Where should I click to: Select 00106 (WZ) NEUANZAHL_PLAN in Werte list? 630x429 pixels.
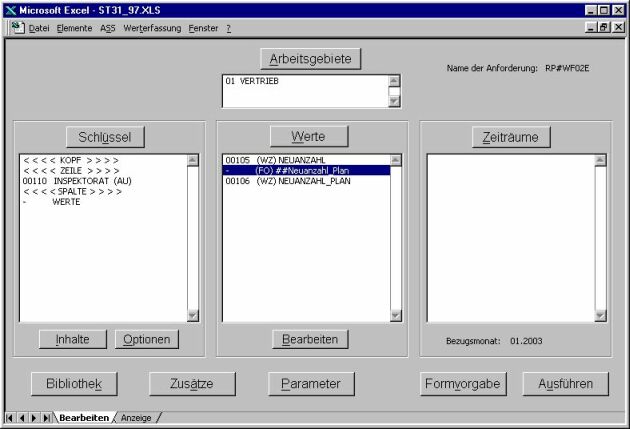(288, 181)
